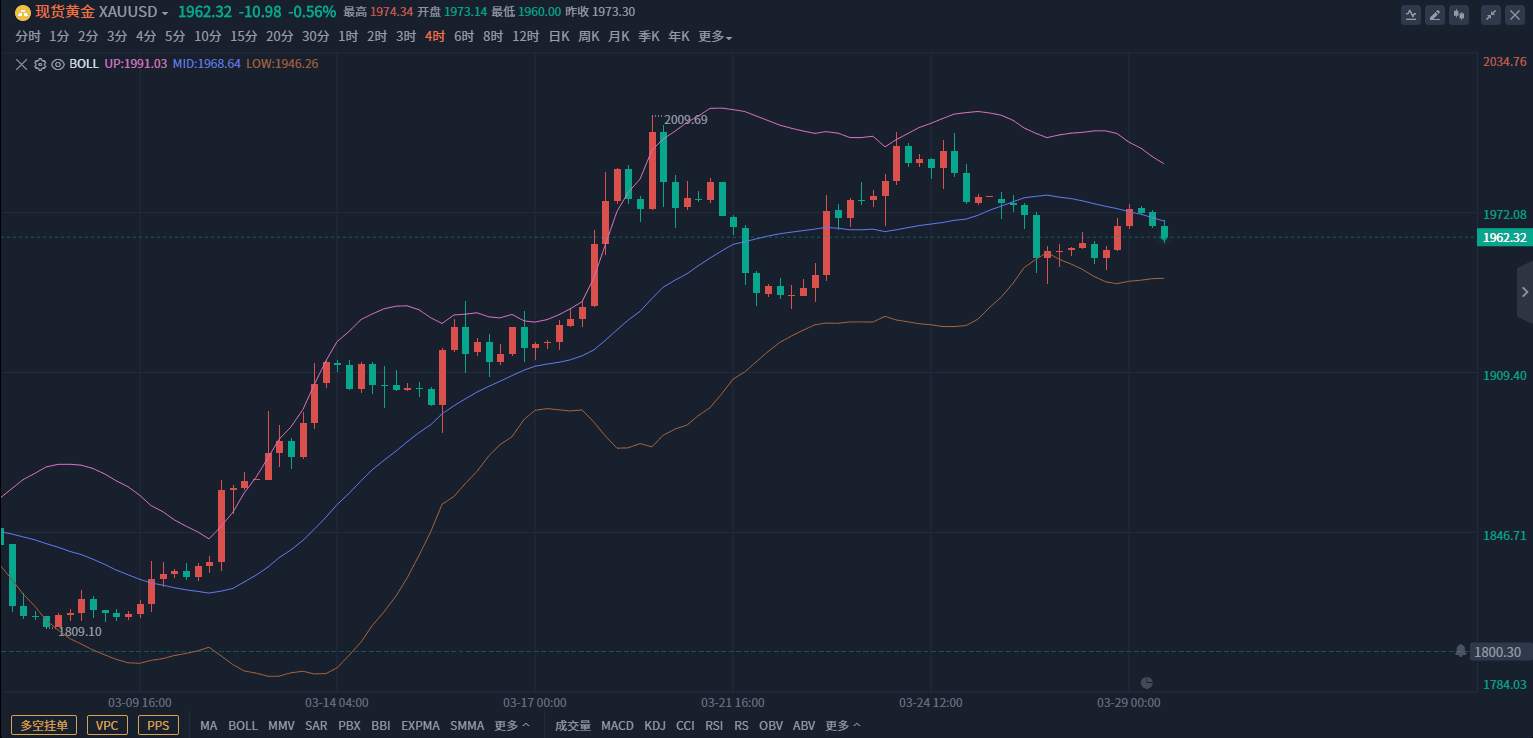Toggle the BBI indicator
The image size is (1533, 738).
[x=381, y=725]
